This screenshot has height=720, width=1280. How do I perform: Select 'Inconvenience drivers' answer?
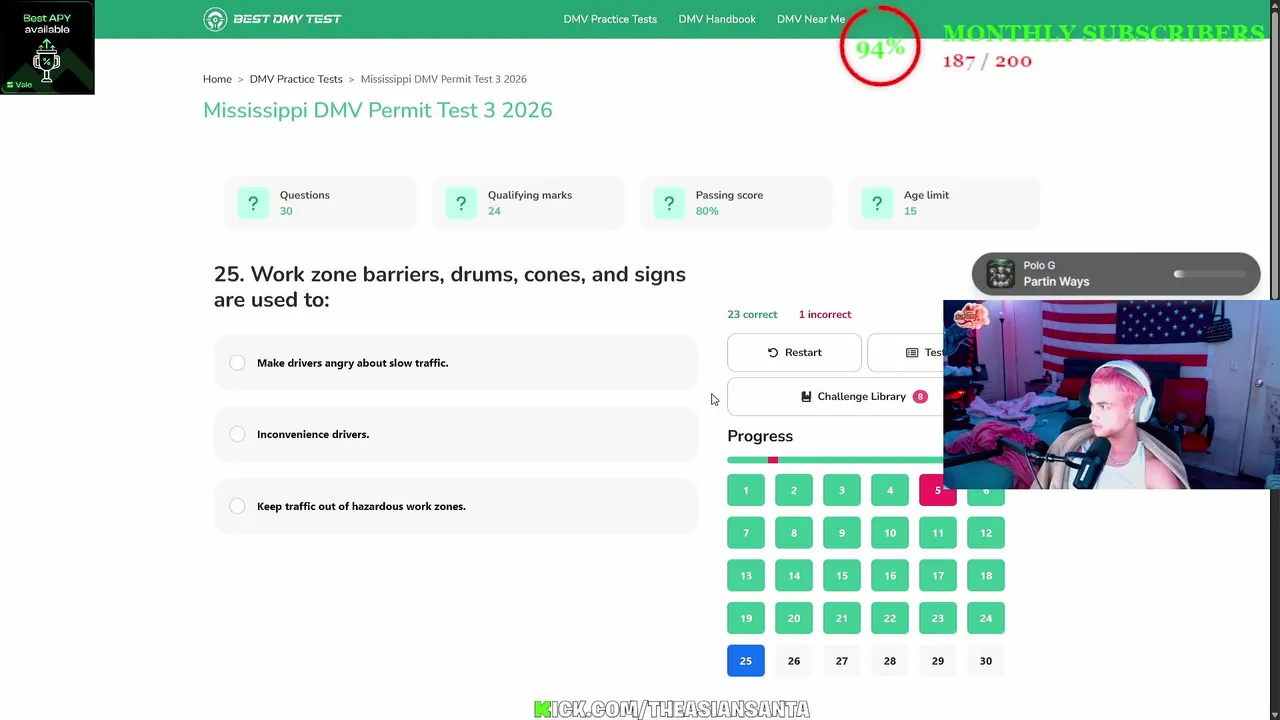click(456, 434)
